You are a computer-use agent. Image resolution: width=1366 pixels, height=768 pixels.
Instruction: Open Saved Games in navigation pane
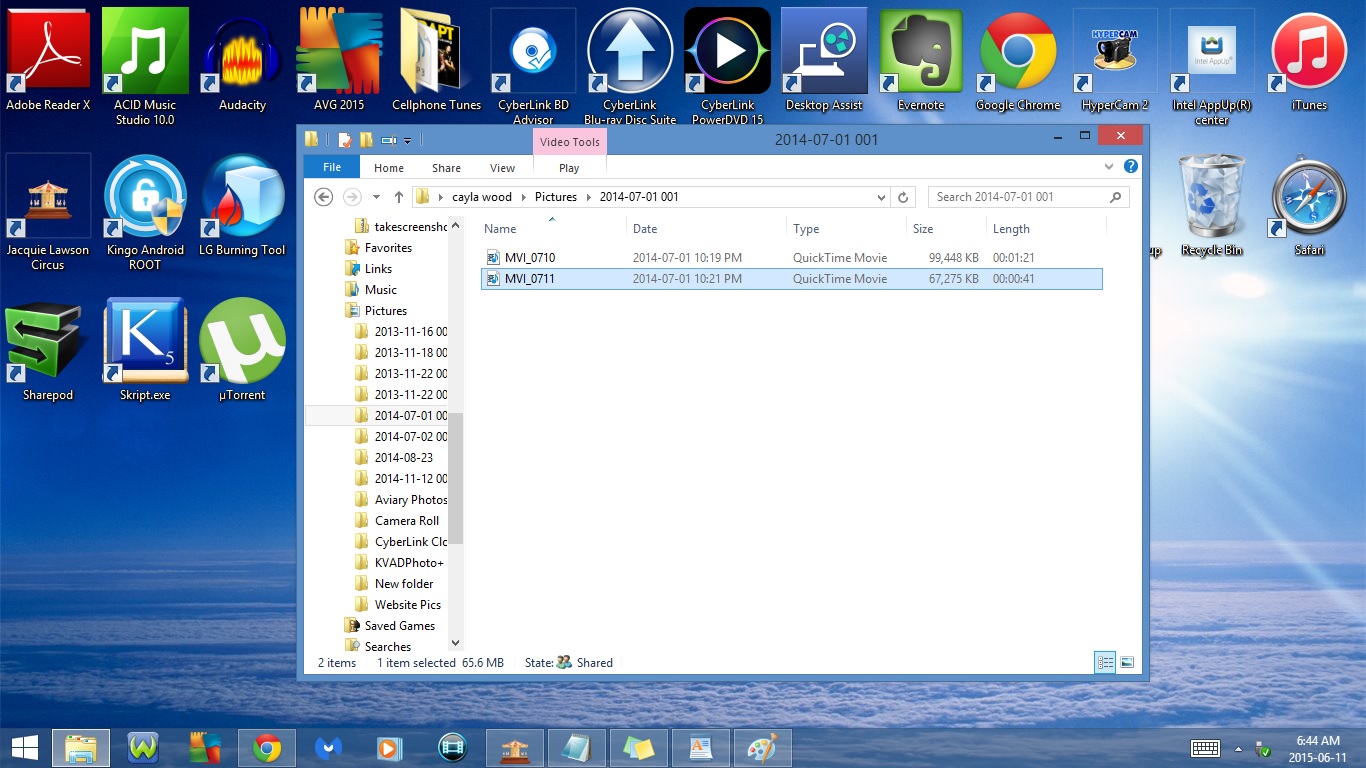399,626
